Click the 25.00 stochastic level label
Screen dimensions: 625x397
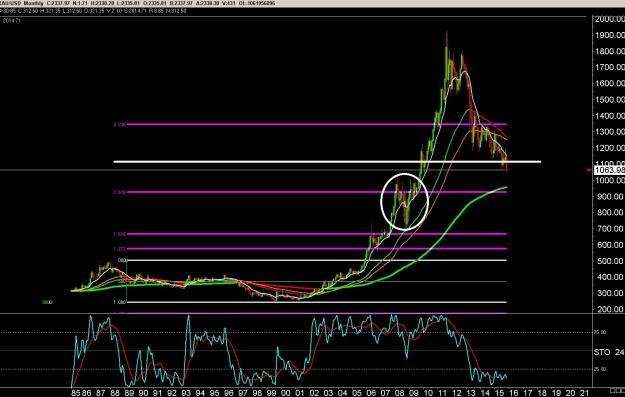[601, 369]
